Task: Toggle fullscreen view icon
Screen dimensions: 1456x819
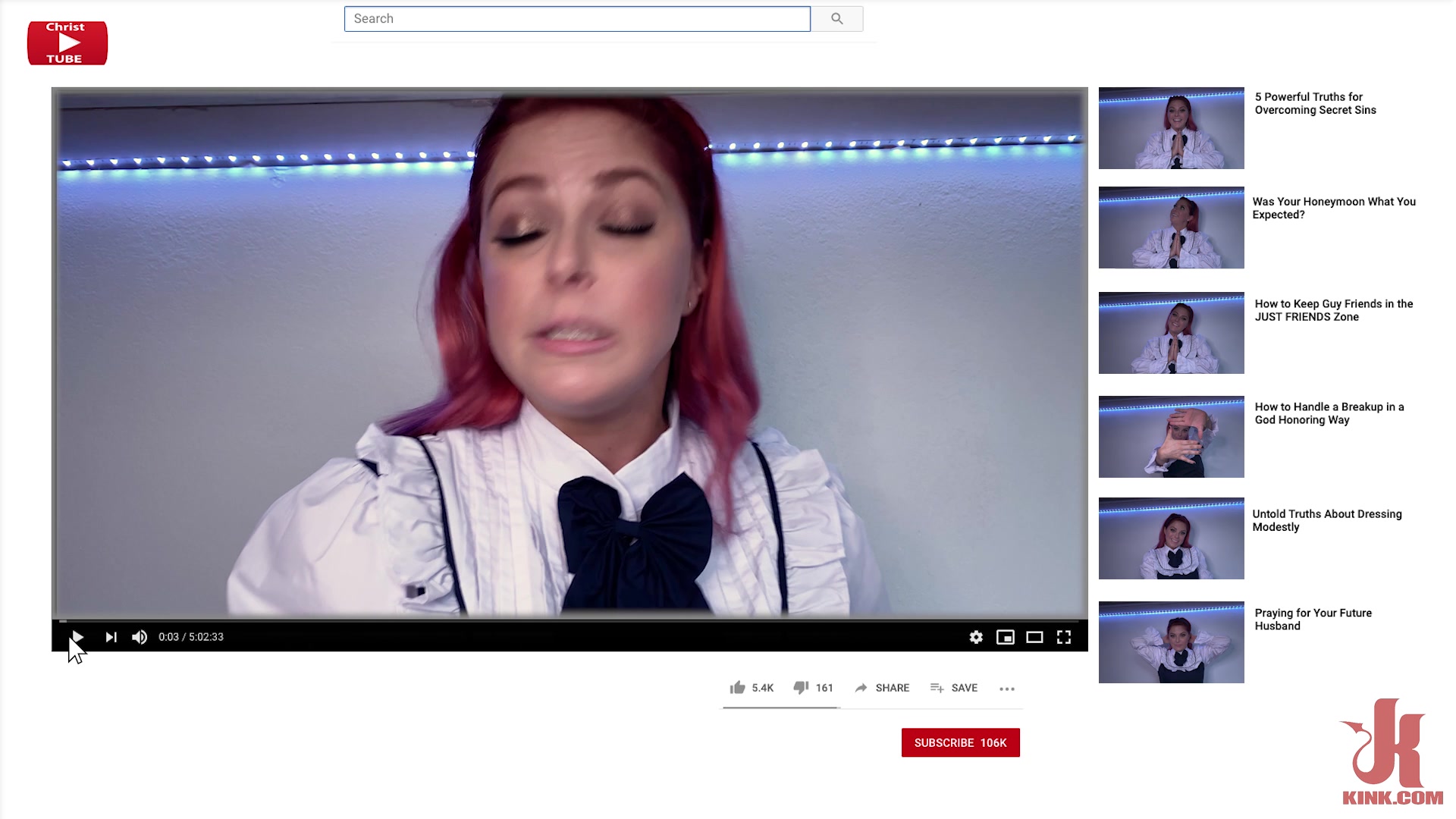Action: (1064, 637)
